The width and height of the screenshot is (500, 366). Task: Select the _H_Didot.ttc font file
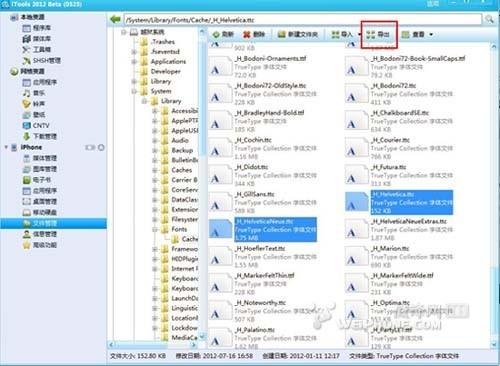coord(263,175)
